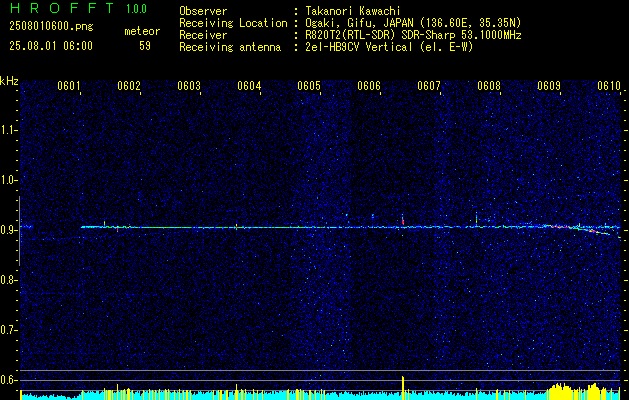Click the 0609 time marker

[549, 86]
